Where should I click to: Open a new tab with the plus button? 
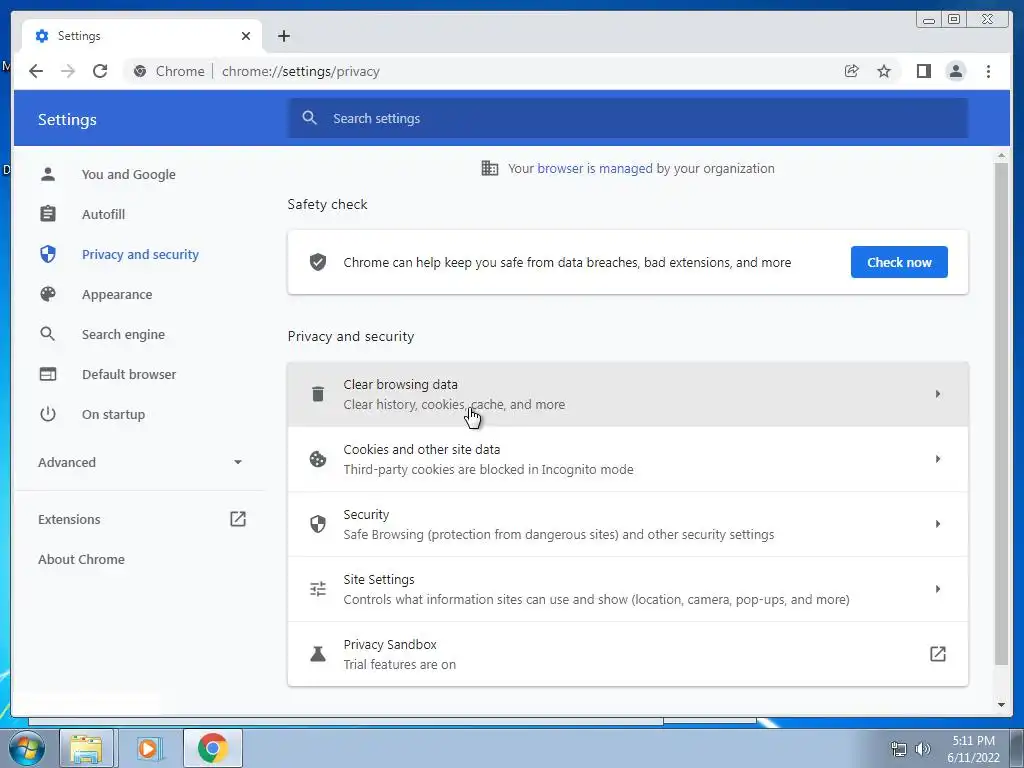283,36
